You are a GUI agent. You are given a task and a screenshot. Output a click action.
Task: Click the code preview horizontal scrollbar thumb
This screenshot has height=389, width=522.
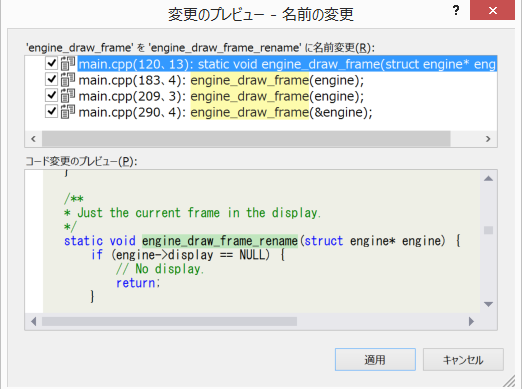tap(169, 321)
